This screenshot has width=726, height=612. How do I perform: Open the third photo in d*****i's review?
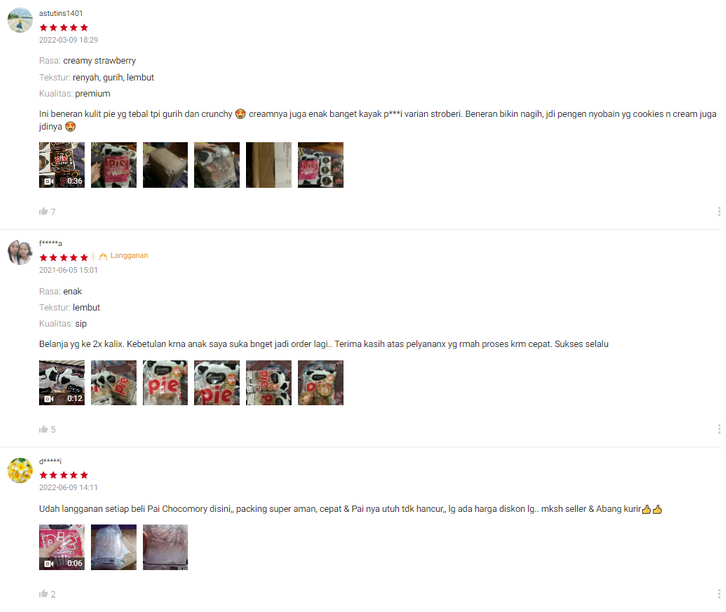pyautogui.click(x=165, y=547)
